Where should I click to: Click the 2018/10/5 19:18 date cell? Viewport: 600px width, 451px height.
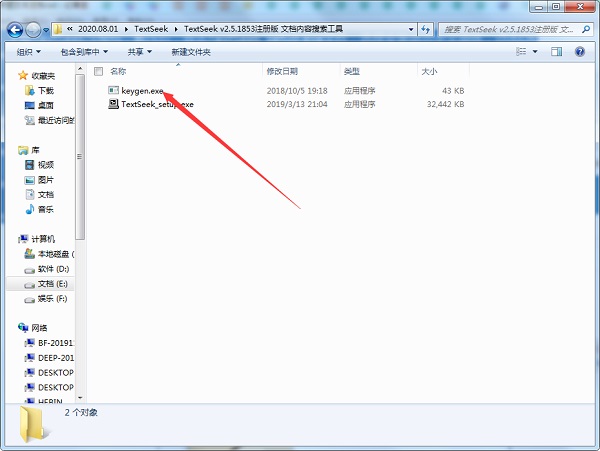pos(297,91)
